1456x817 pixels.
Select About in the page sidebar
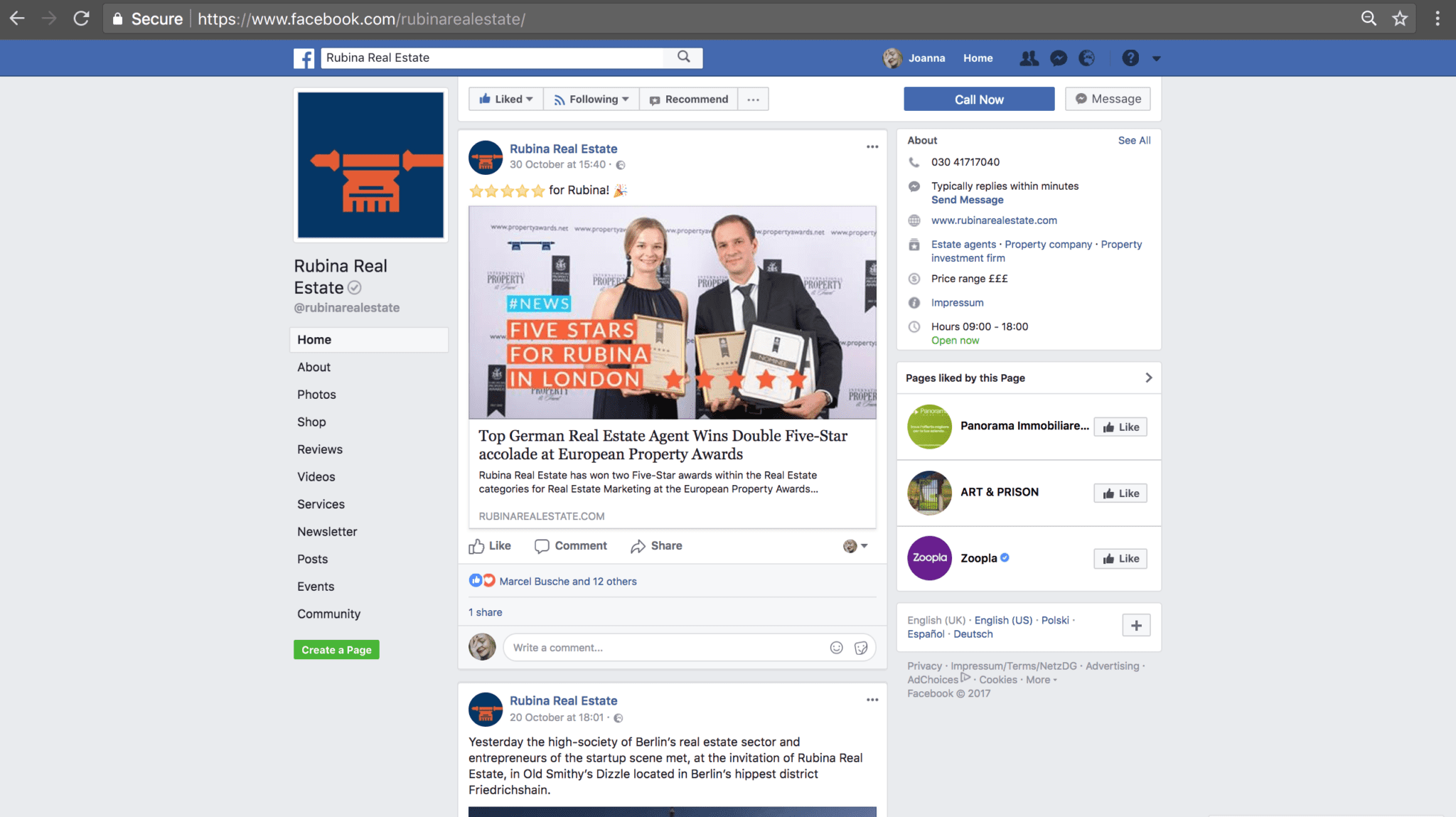point(314,367)
